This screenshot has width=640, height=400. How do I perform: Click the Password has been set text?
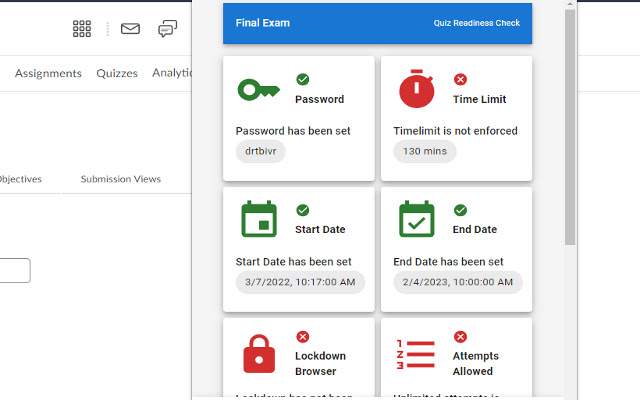[293, 131]
